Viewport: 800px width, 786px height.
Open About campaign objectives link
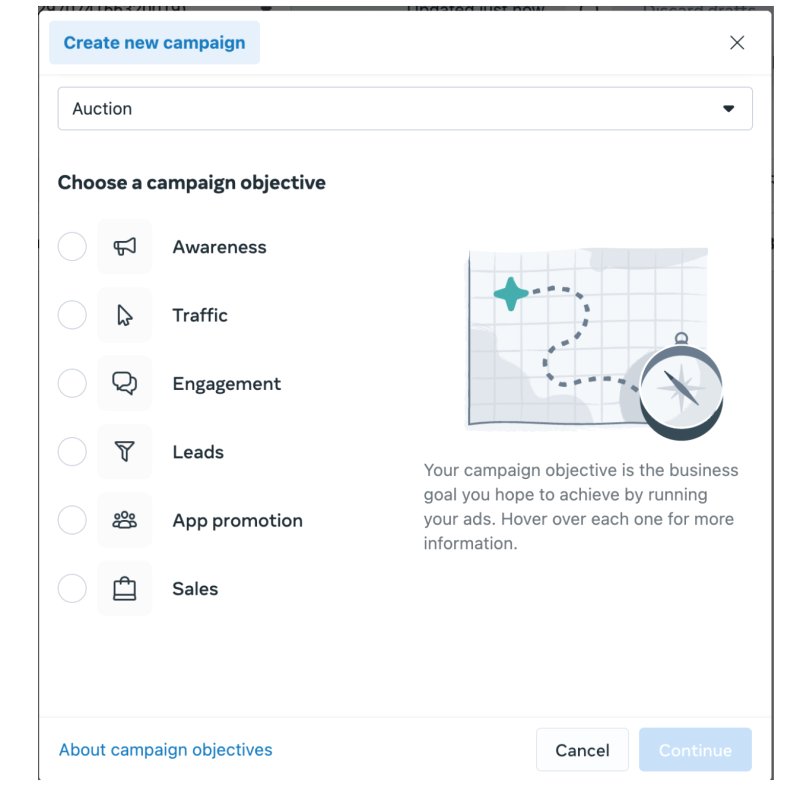(165, 750)
